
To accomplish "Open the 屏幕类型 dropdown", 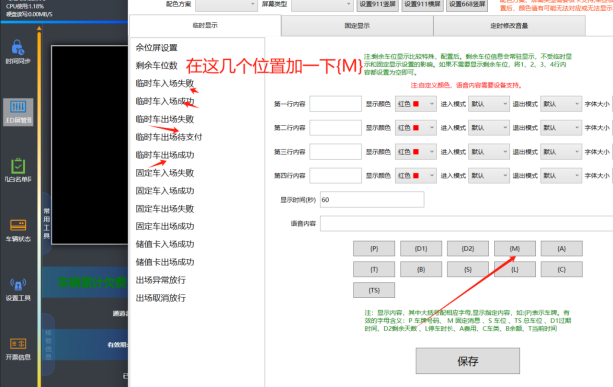I will [x=322, y=4].
